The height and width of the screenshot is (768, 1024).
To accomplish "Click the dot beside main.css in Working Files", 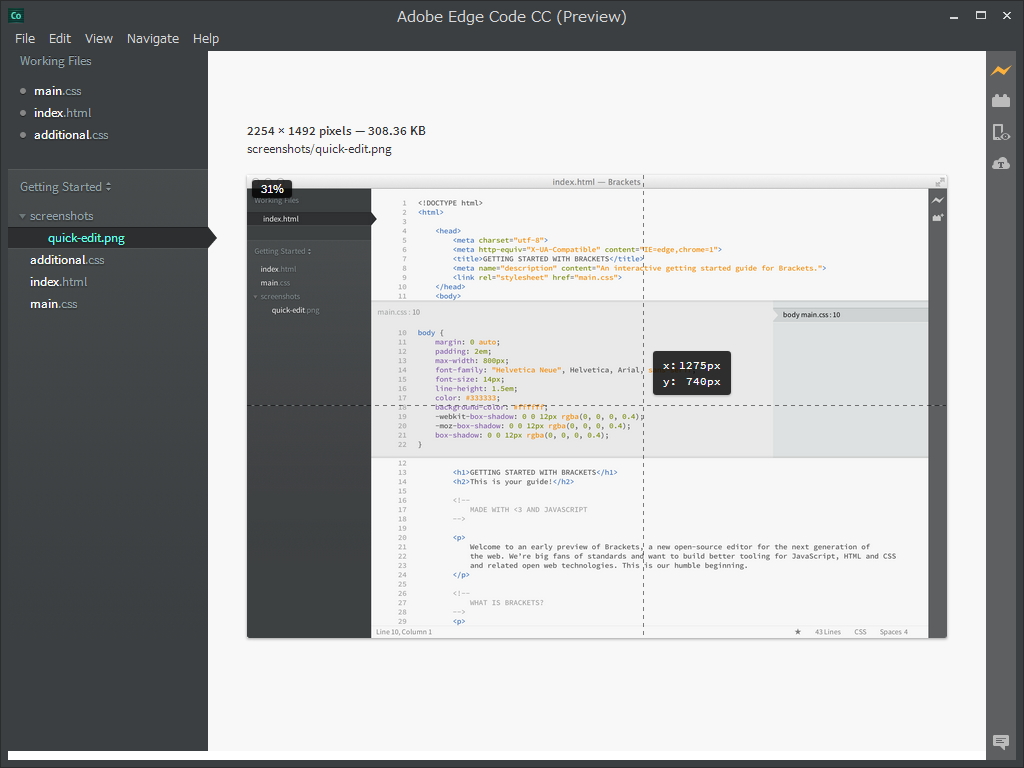I will (x=23, y=91).
